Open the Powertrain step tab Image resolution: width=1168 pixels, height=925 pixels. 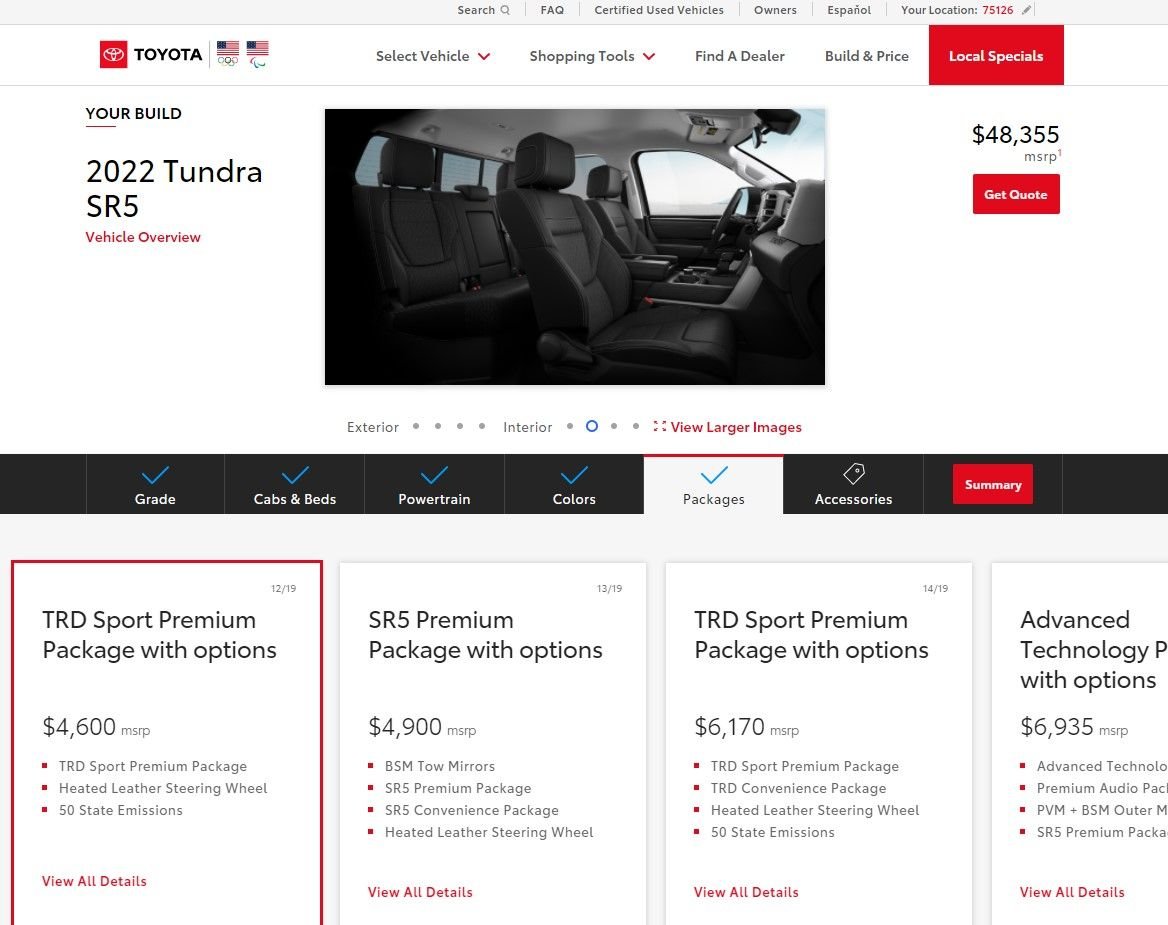pos(434,484)
